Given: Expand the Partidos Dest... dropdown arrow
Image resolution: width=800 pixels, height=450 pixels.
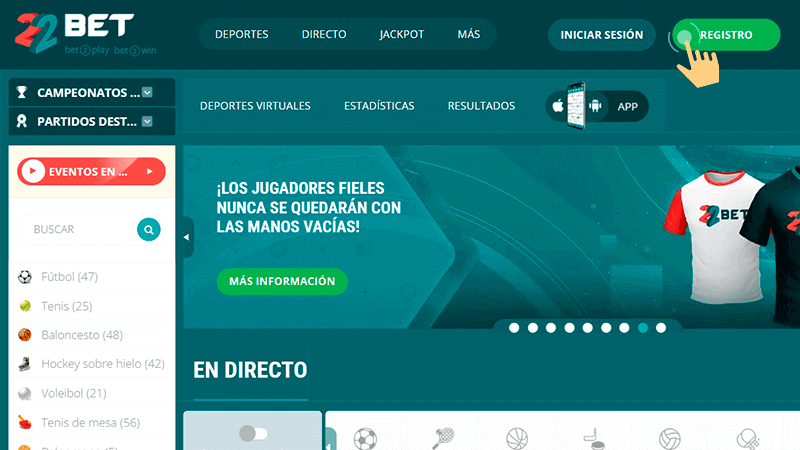Looking at the screenshot, I should 147,122.
